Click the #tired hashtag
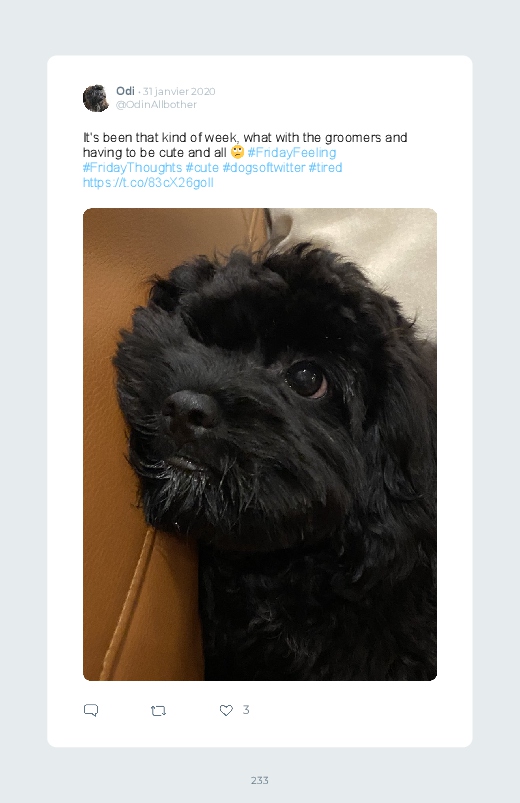 pyautogui.click(x=325, y=167)
